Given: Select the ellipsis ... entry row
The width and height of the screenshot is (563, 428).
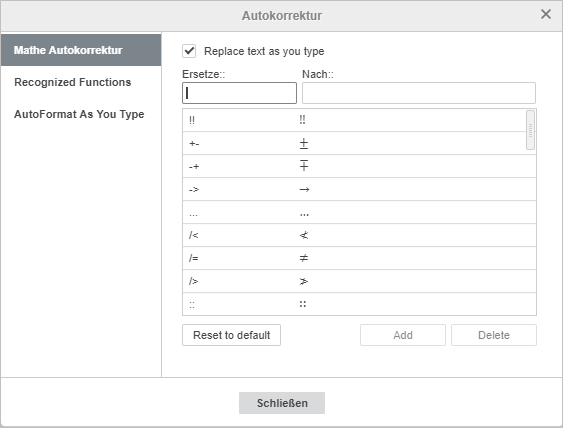Looking at the screenshot, I should point(359,212).
